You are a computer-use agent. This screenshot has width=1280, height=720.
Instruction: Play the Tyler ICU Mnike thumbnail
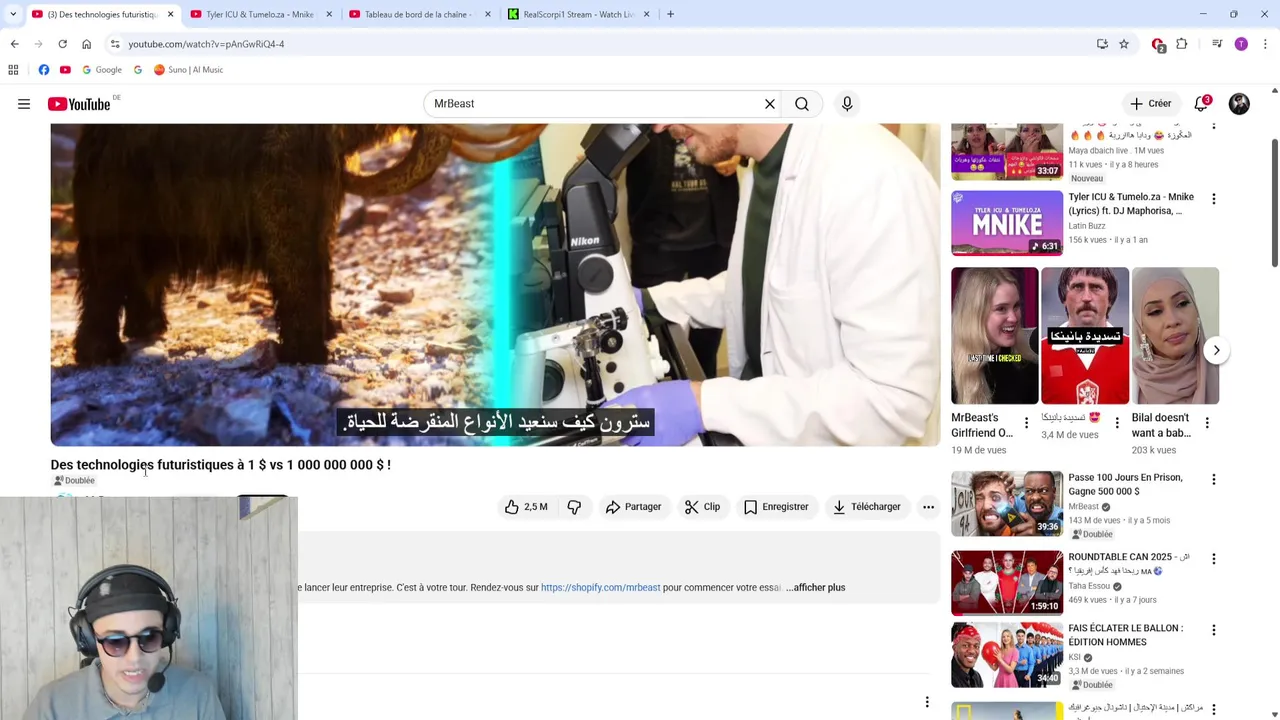tap(1007, 223)
